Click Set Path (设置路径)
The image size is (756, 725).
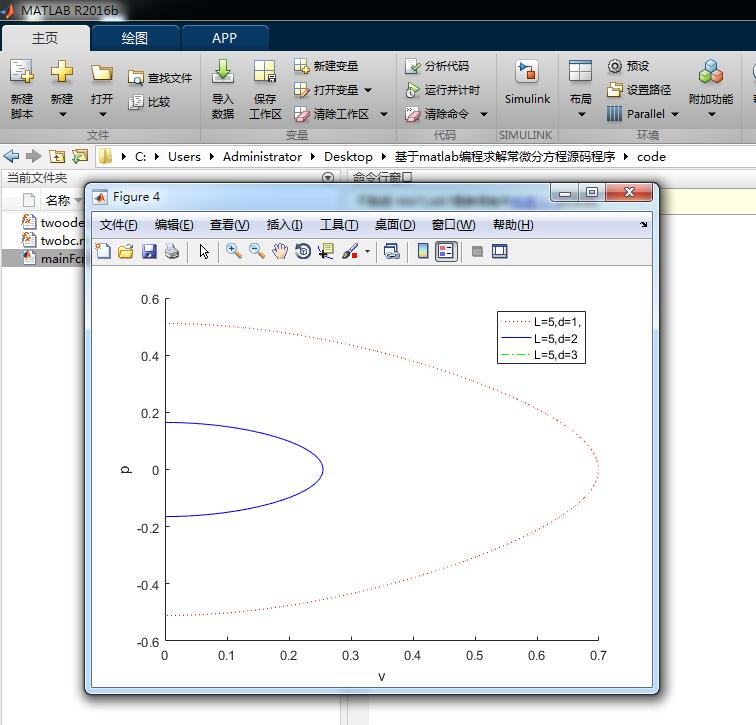click(x=639, y=90)
